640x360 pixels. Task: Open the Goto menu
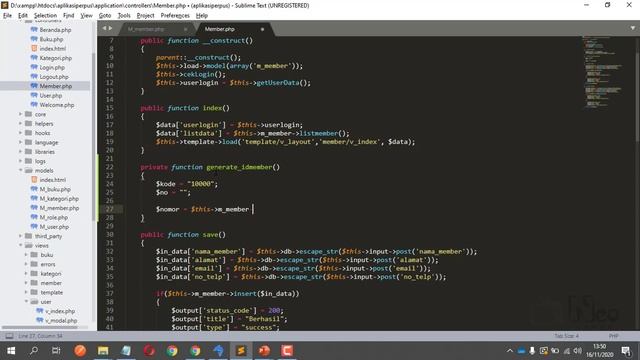click(x=105, y=16)
